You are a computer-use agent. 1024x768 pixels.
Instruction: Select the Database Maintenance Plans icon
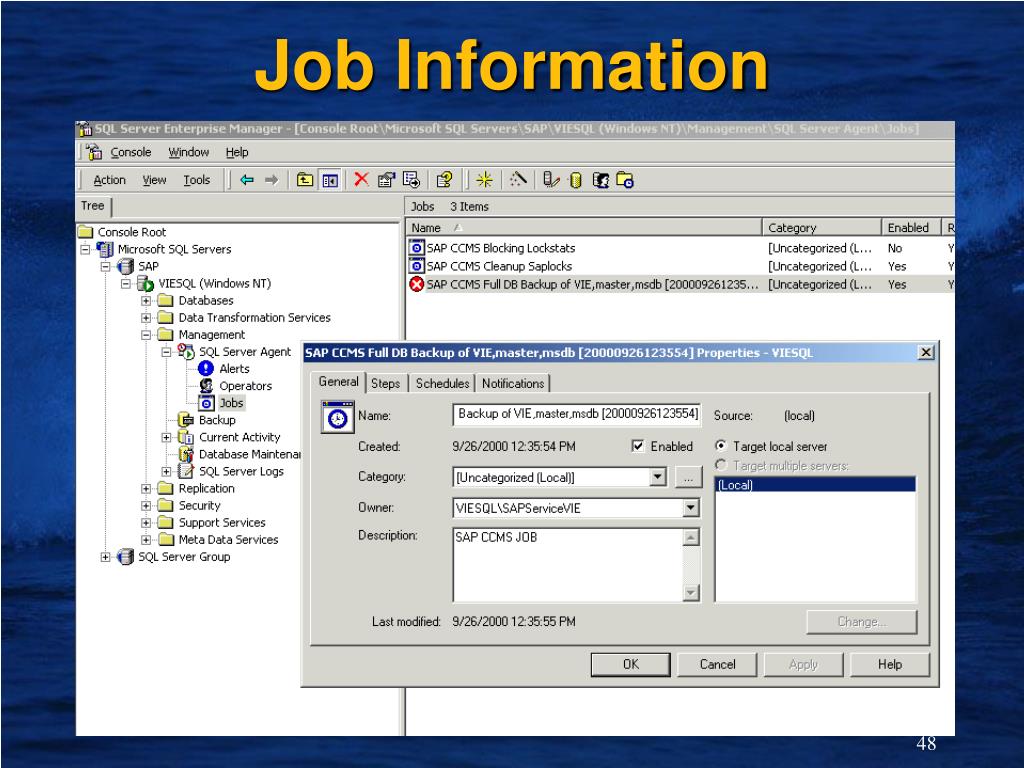(x=185, y=454)
